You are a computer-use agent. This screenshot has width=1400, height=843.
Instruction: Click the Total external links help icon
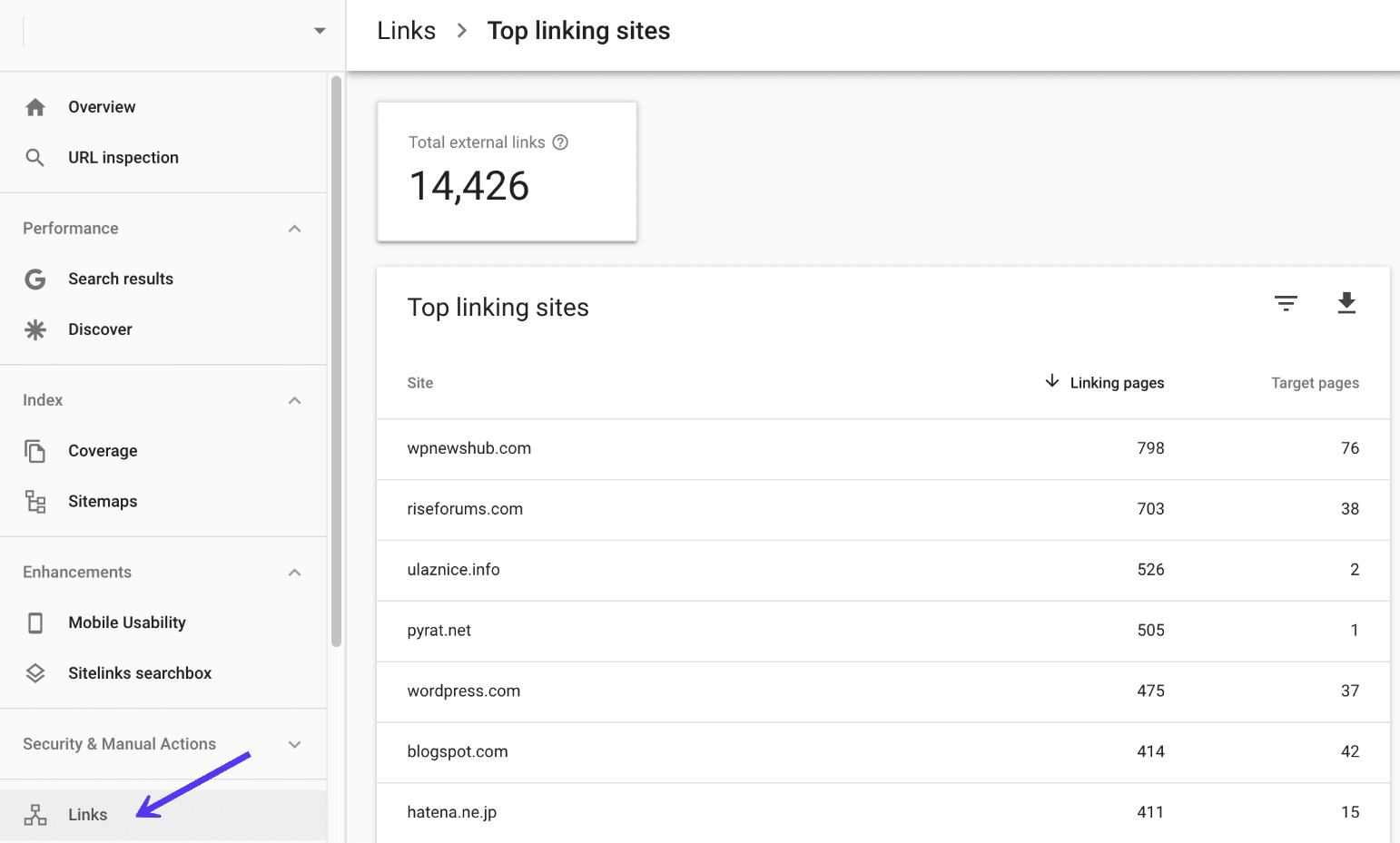click(x=560, y=142)
